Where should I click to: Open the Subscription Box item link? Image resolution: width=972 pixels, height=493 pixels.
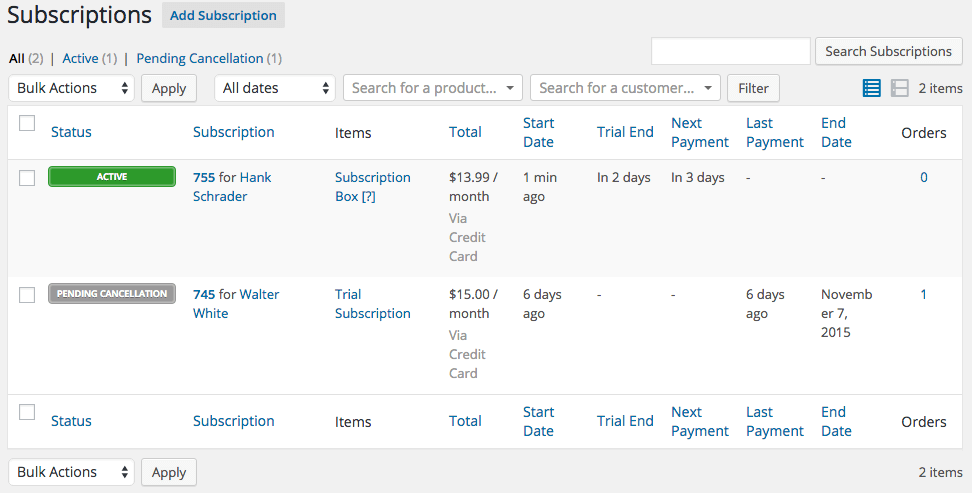pos(373,187)
